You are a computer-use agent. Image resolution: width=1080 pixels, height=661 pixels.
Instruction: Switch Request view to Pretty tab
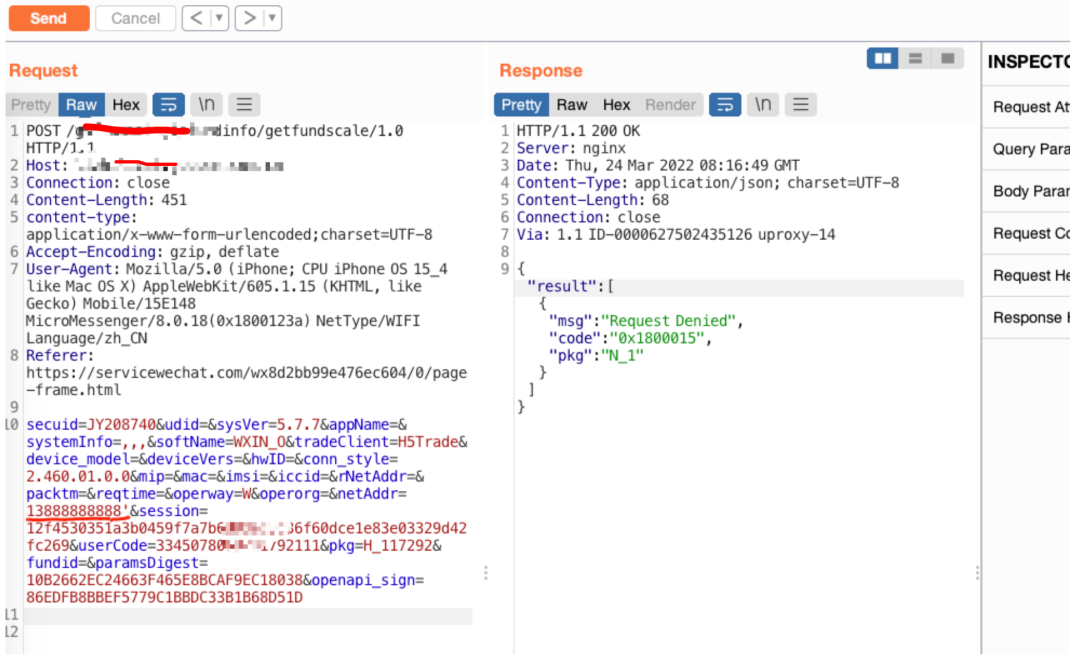tap(31, 105)
